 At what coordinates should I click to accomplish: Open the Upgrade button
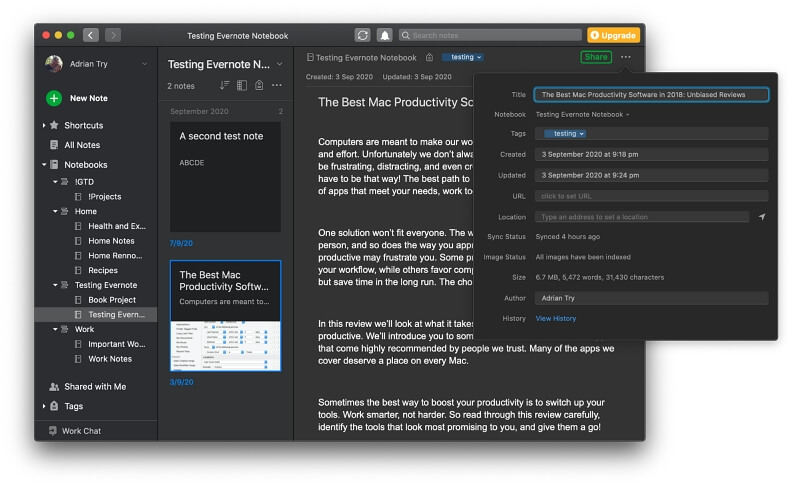pyautogui.click(x=613, y=35)
